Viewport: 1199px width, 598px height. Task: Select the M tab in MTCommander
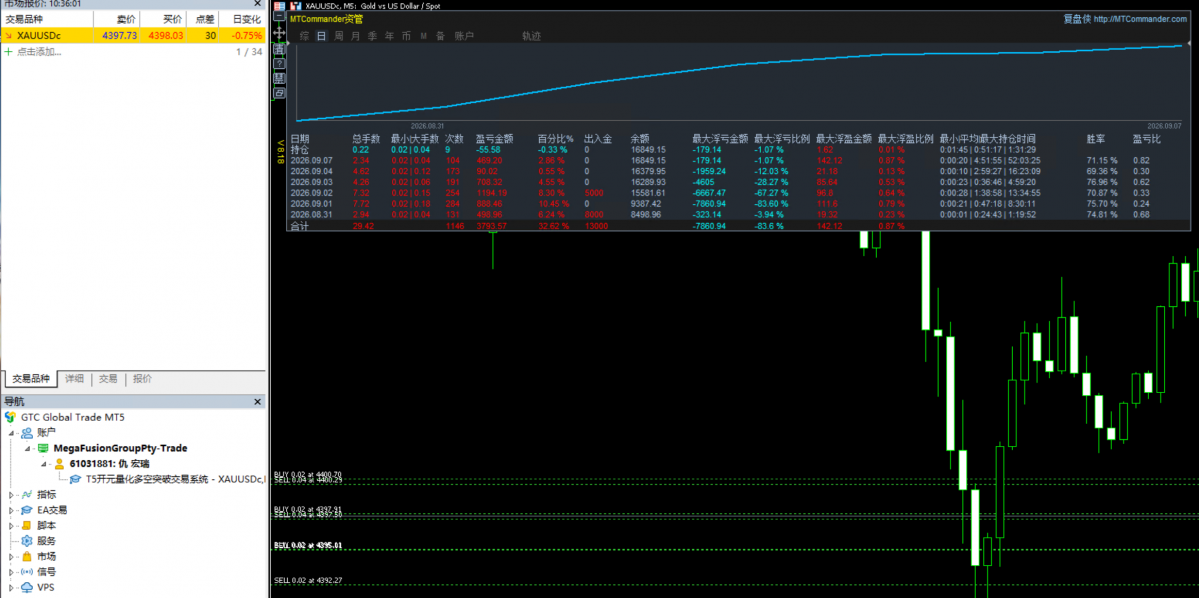click(424, 36)
